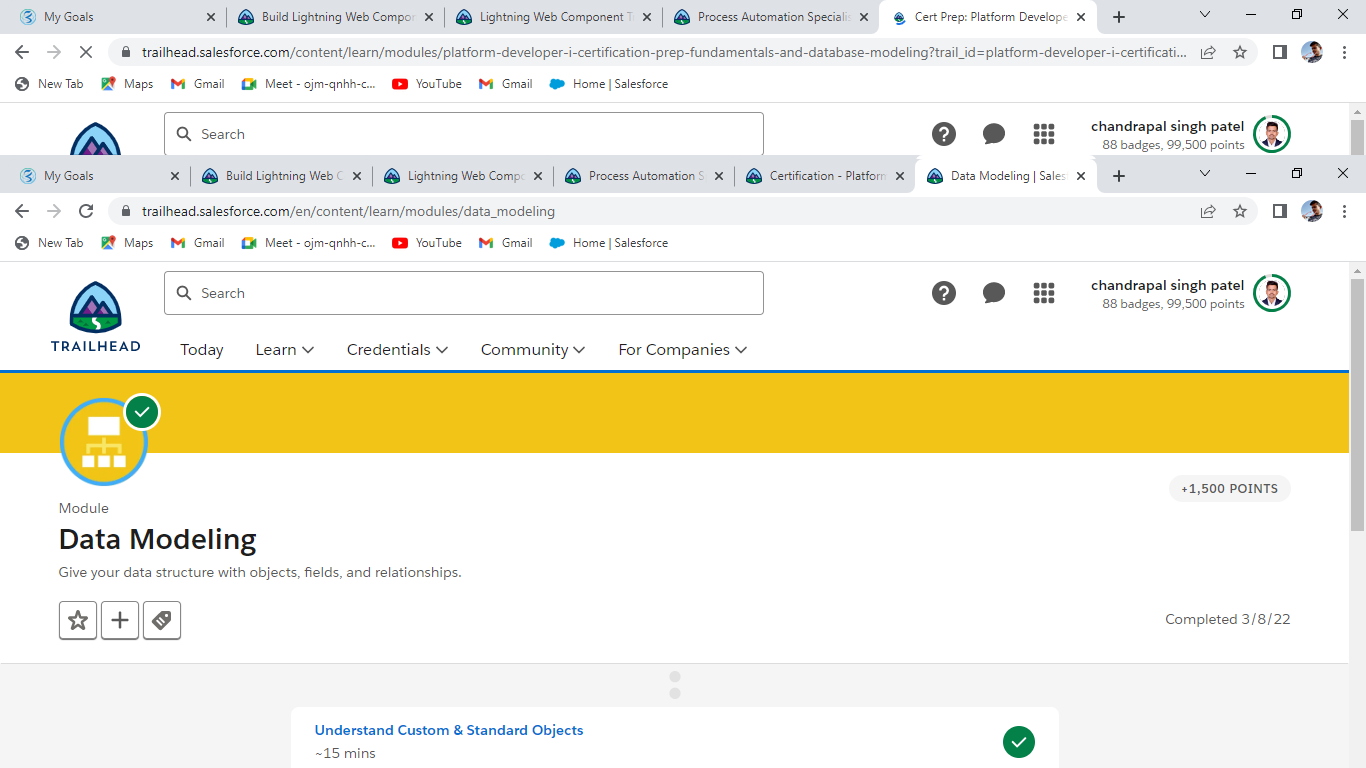
Task: Open the help question mark icon
Action: [x=944, y=293]
